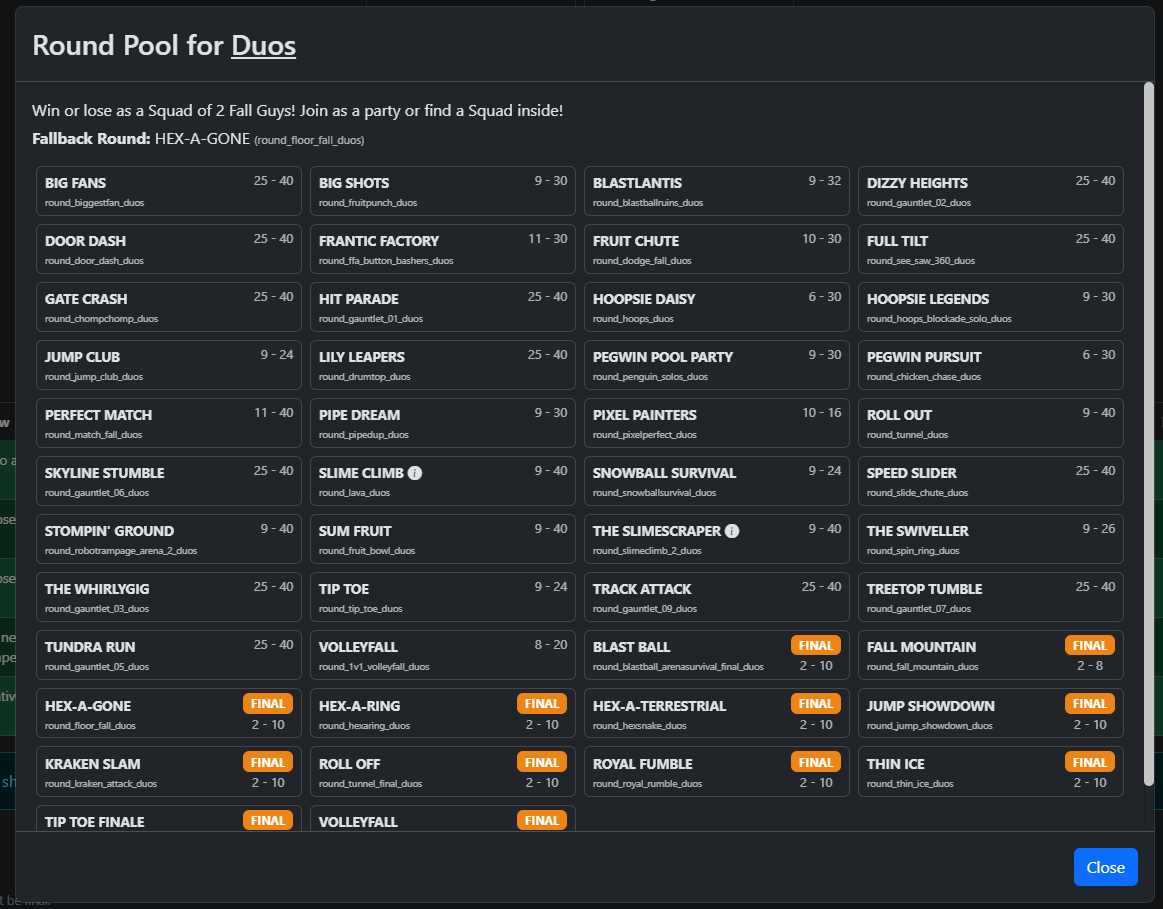Screen dimensions: 1163x909
Task: Click the info icon next to THE SLIMESCRAPER
Action: coord(732,531)
